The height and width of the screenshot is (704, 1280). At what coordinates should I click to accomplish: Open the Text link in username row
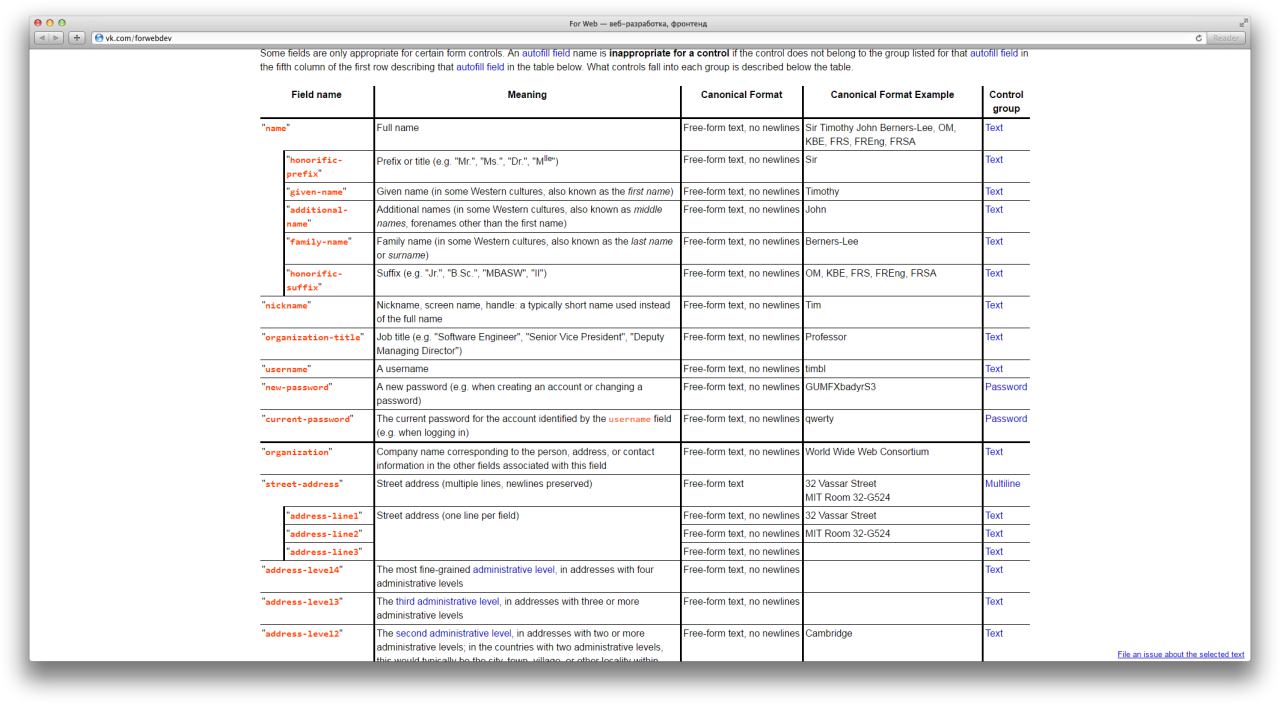(x=993, y=370)
